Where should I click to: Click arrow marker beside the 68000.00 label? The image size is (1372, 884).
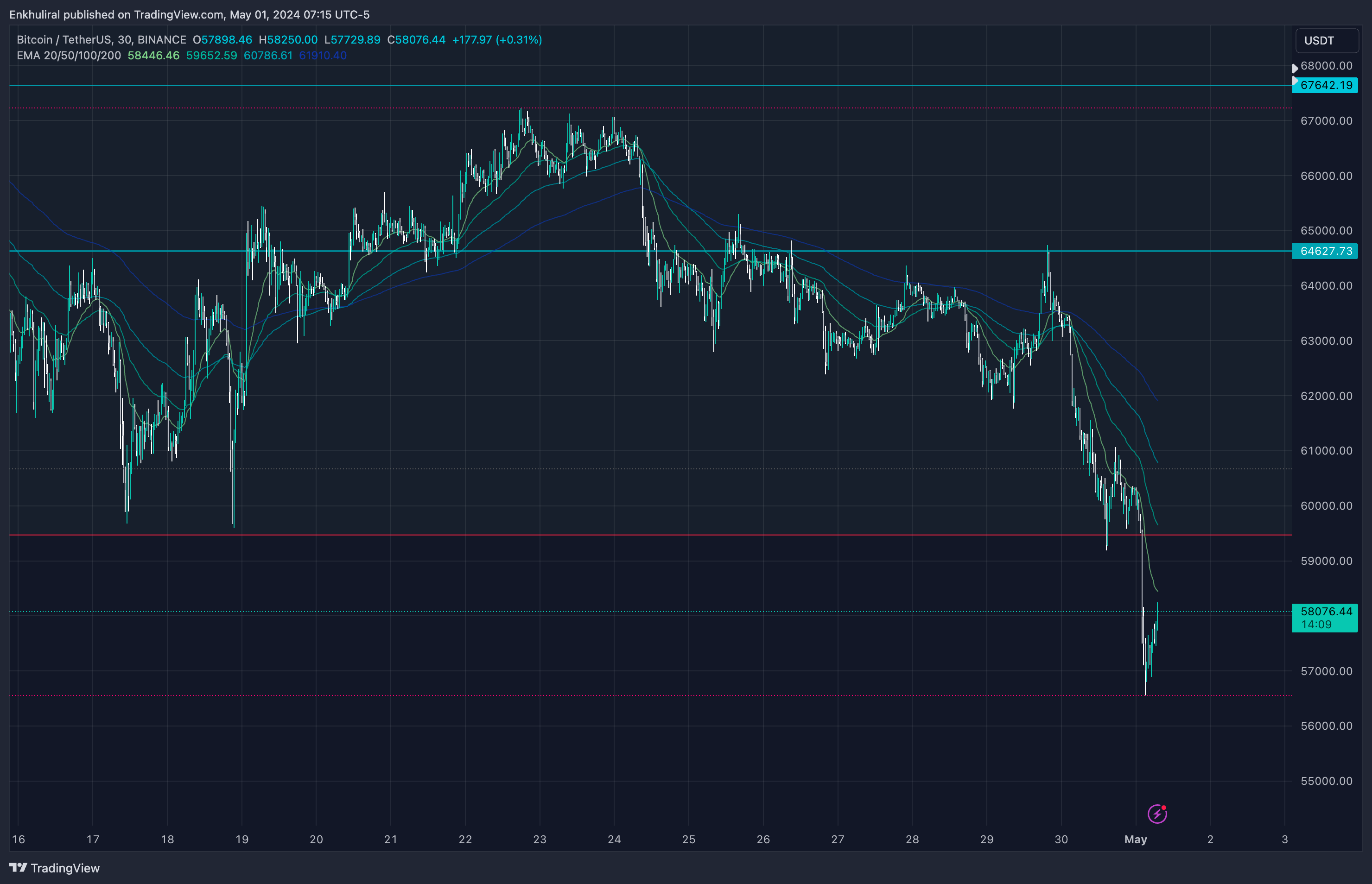coord(1296,68)
